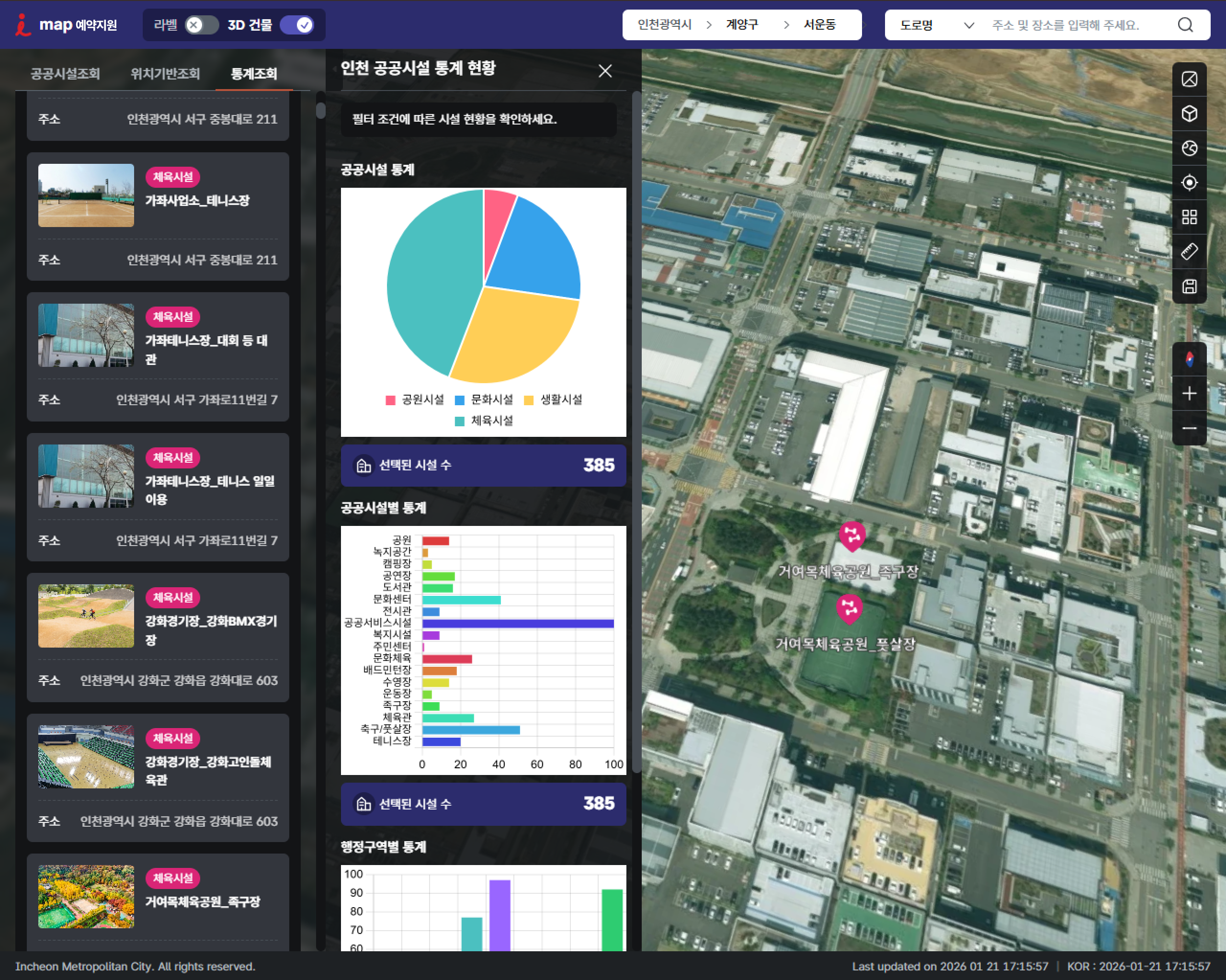Switch to the 공공시설조회 tab
This screenshot has height=980, width=1226.
click(65, 74)
